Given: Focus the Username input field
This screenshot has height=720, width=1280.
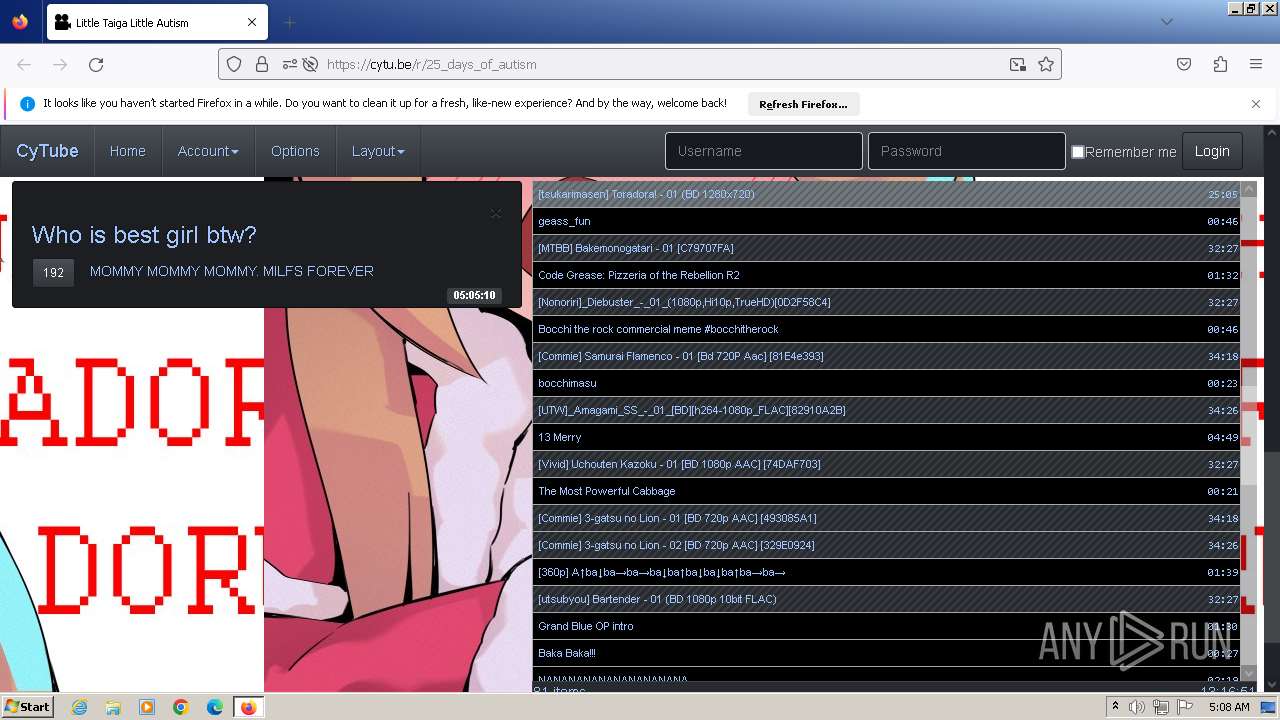Looking at the screenshot, I should click(x=764, y=151).
